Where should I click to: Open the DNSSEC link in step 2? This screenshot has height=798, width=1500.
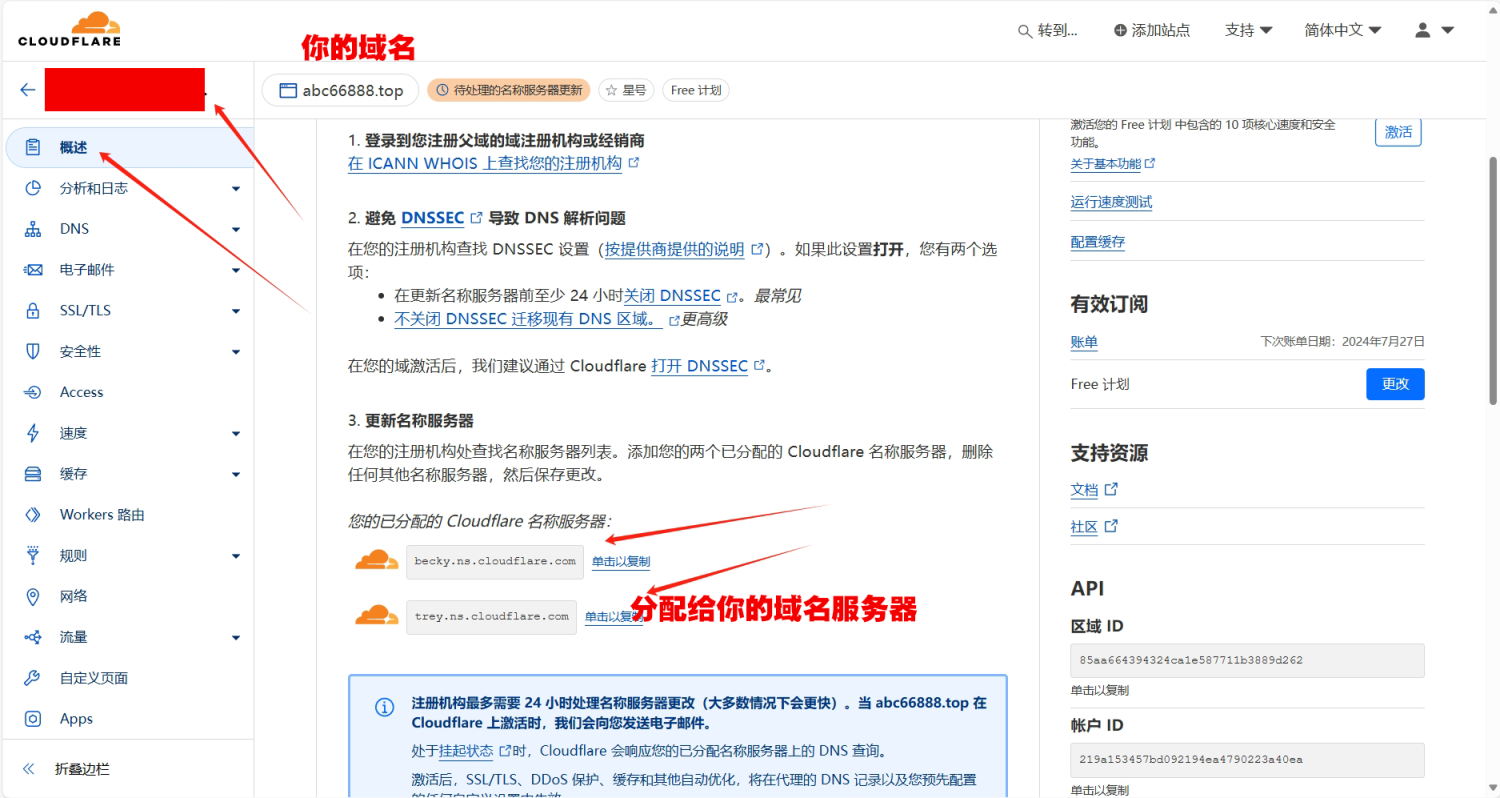[x=442, y=218]
